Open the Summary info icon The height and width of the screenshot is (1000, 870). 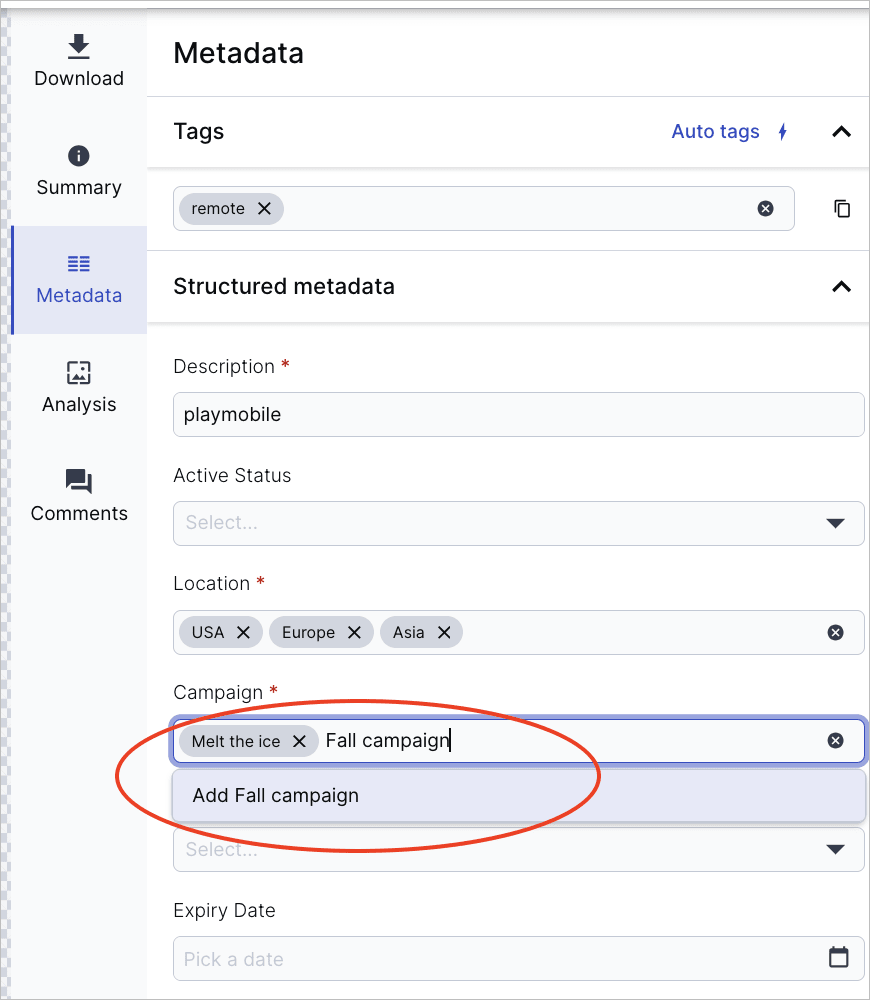(78, 156)
